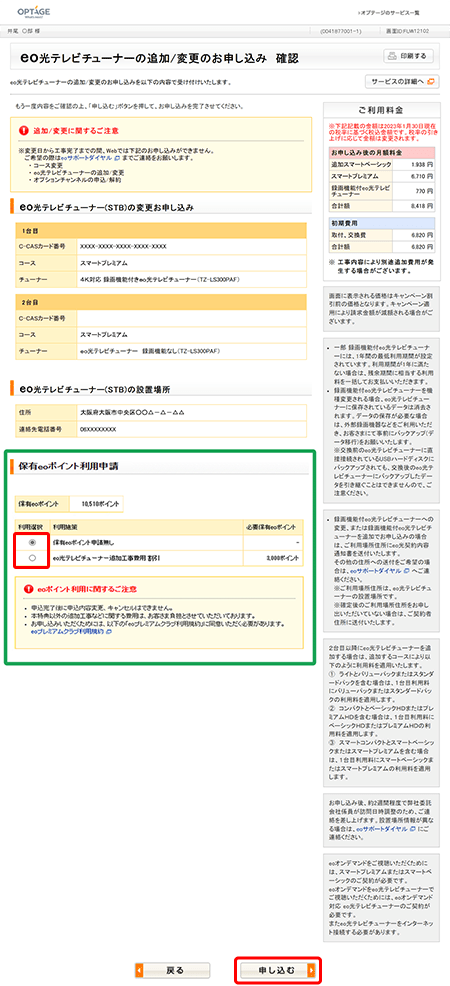Click the 3,000ポイント required points cell

273,558
